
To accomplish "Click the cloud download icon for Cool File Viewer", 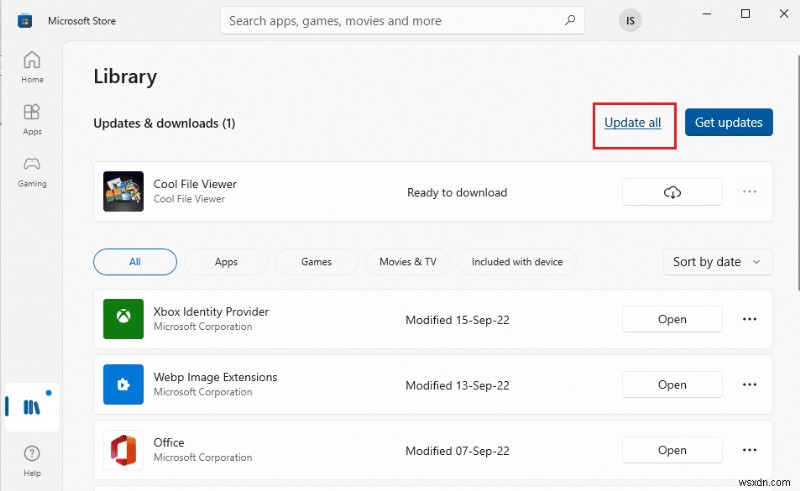I will click(x=672, y=192).
